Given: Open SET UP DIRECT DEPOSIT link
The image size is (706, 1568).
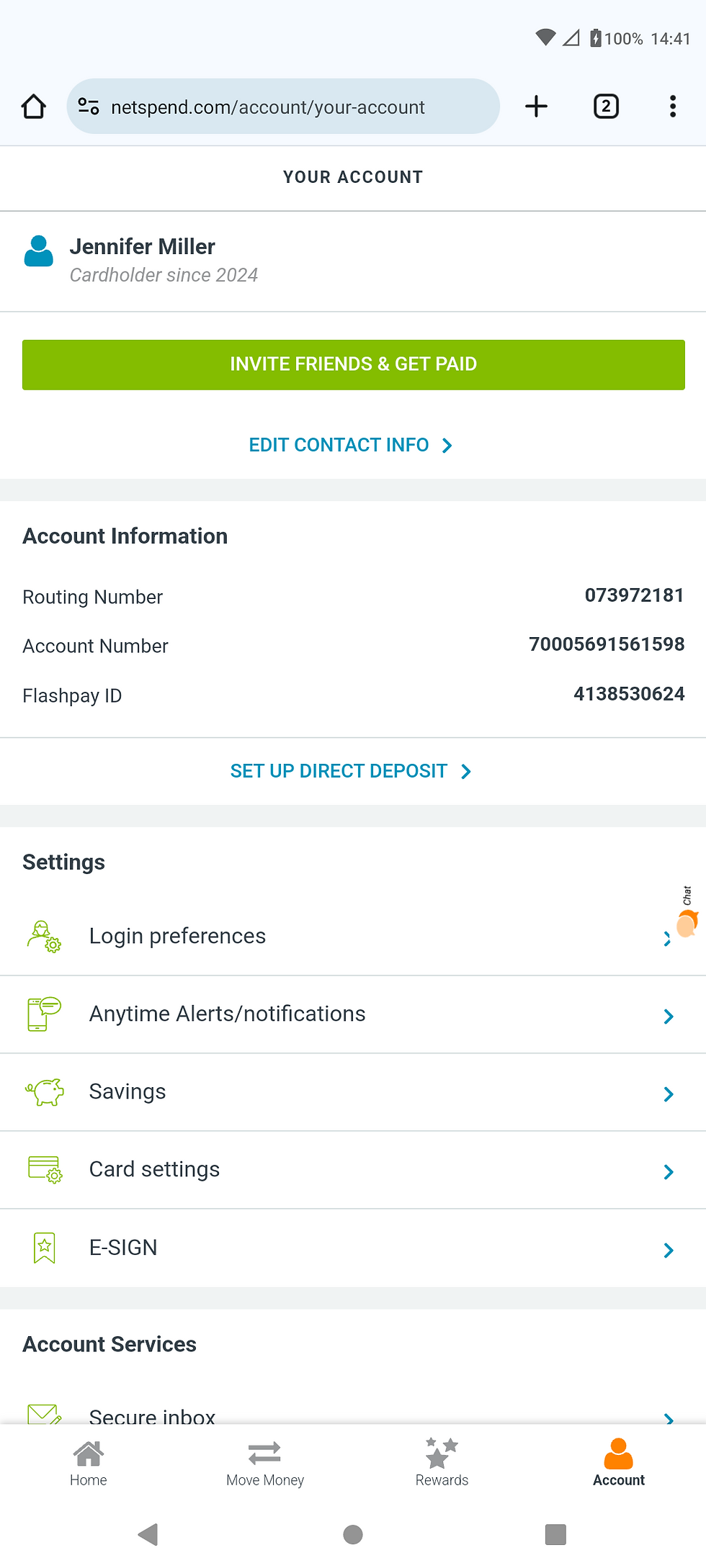Looking at the screenshot, I should tap(351, 771).
